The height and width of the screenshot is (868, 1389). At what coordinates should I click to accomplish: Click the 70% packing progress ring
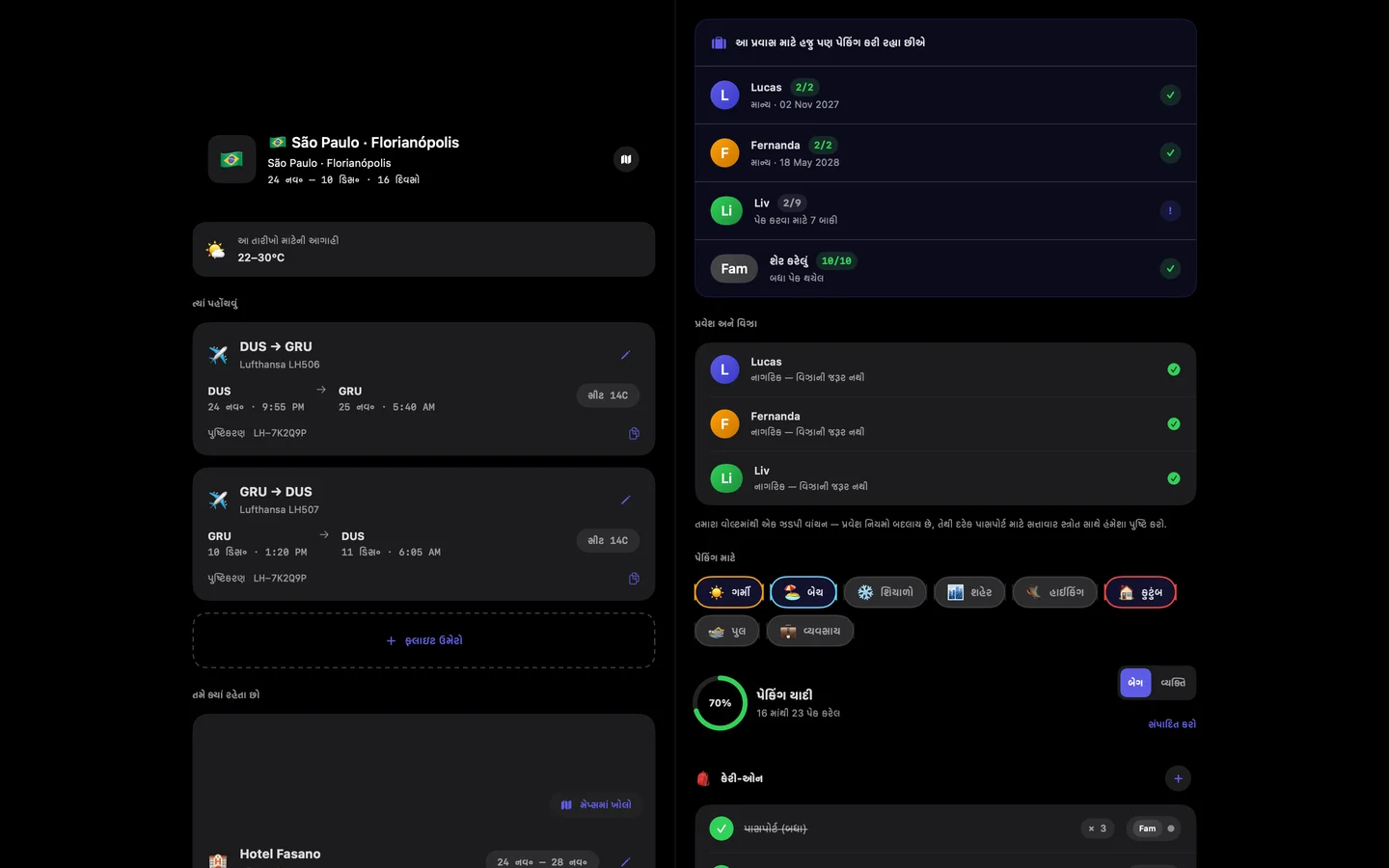click(x=721, y=703)
